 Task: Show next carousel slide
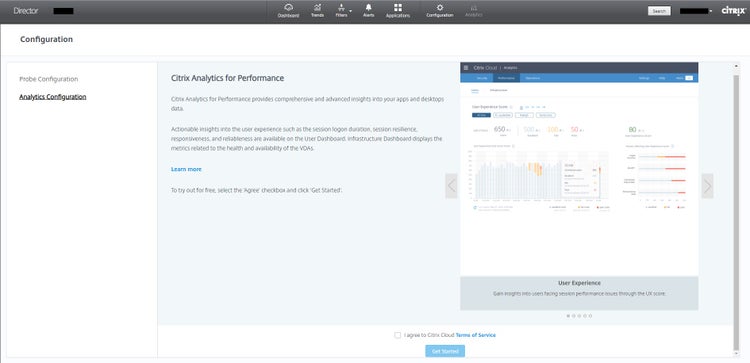click(707, 186)
